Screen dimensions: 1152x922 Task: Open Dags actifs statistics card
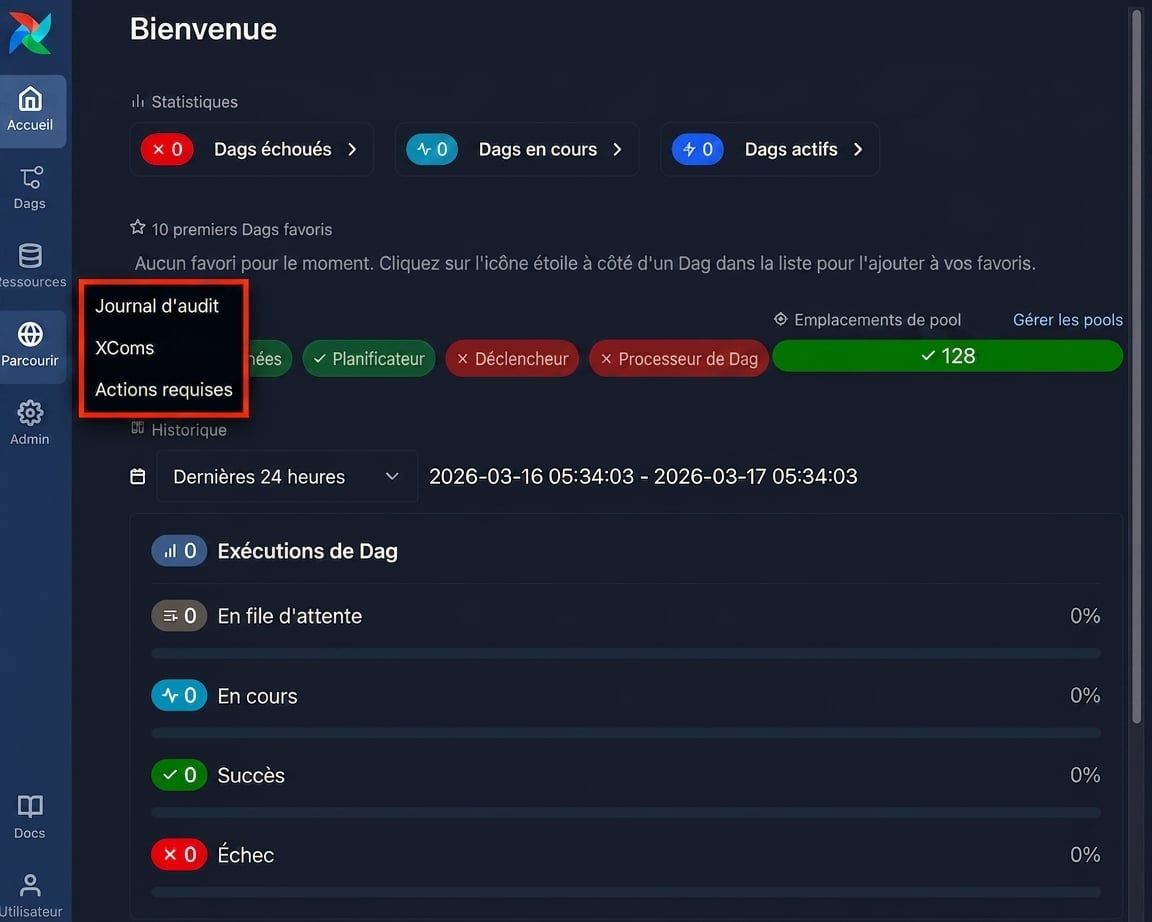(x=769, y=149)
